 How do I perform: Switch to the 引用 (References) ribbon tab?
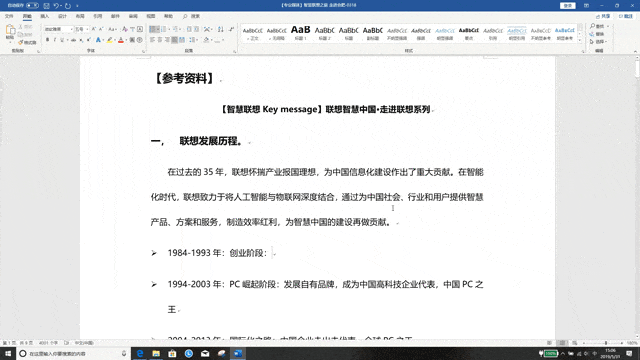98,16
